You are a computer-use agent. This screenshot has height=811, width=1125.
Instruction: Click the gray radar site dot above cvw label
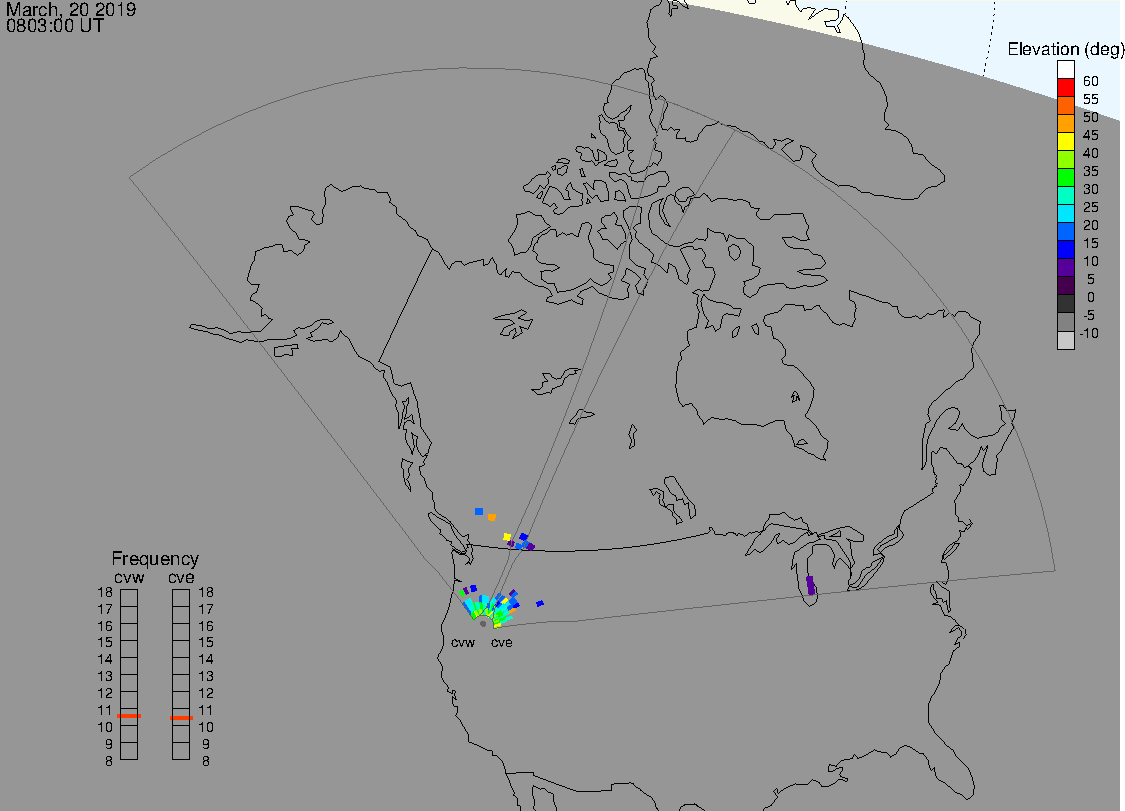483,624
